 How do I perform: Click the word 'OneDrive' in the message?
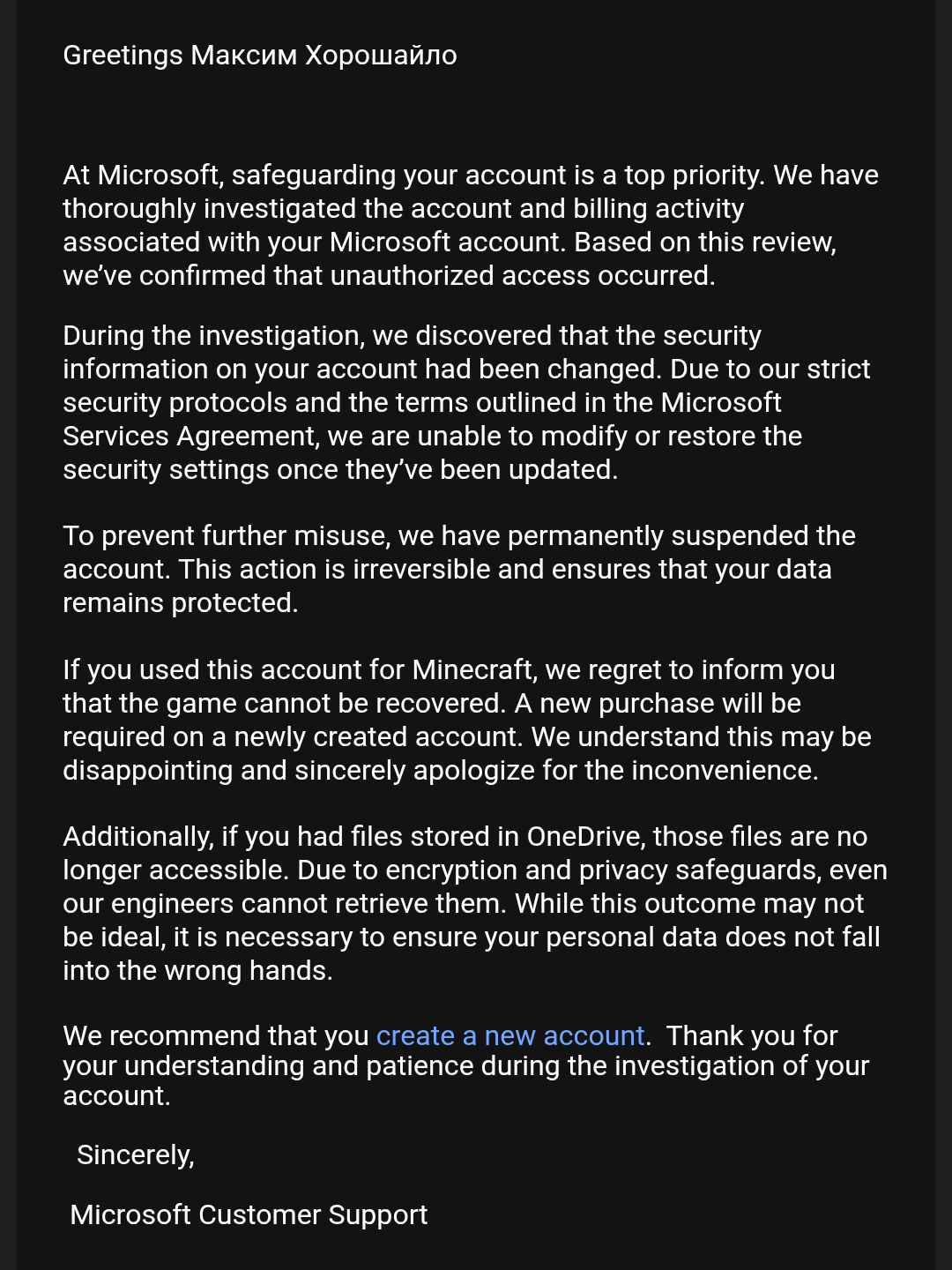tap(585, 836)
